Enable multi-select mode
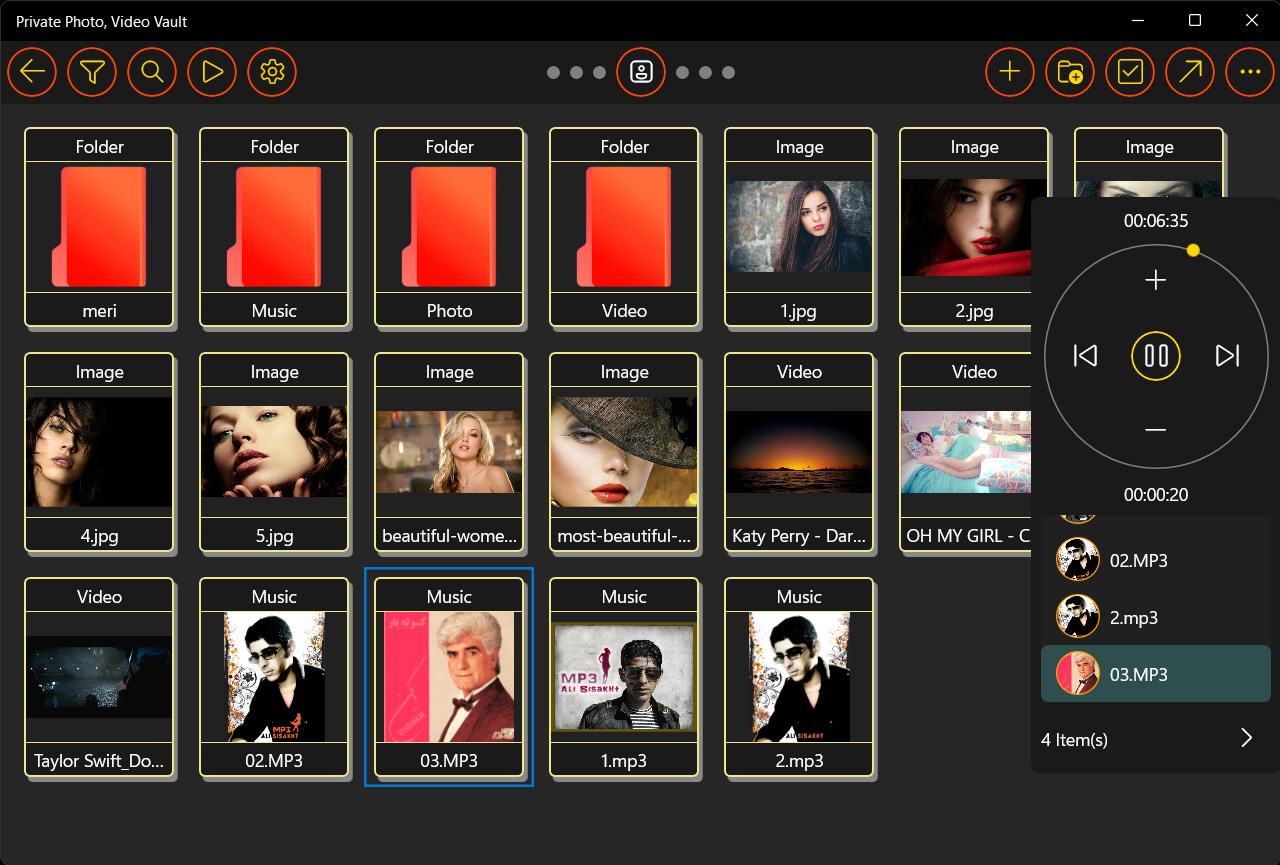Screen dimensions: 1280x865 point(1129,72)
